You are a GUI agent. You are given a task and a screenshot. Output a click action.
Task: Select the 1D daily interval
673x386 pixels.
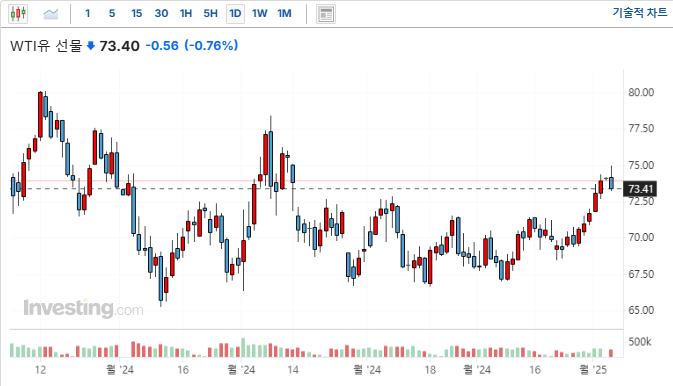tap(235, 13)
